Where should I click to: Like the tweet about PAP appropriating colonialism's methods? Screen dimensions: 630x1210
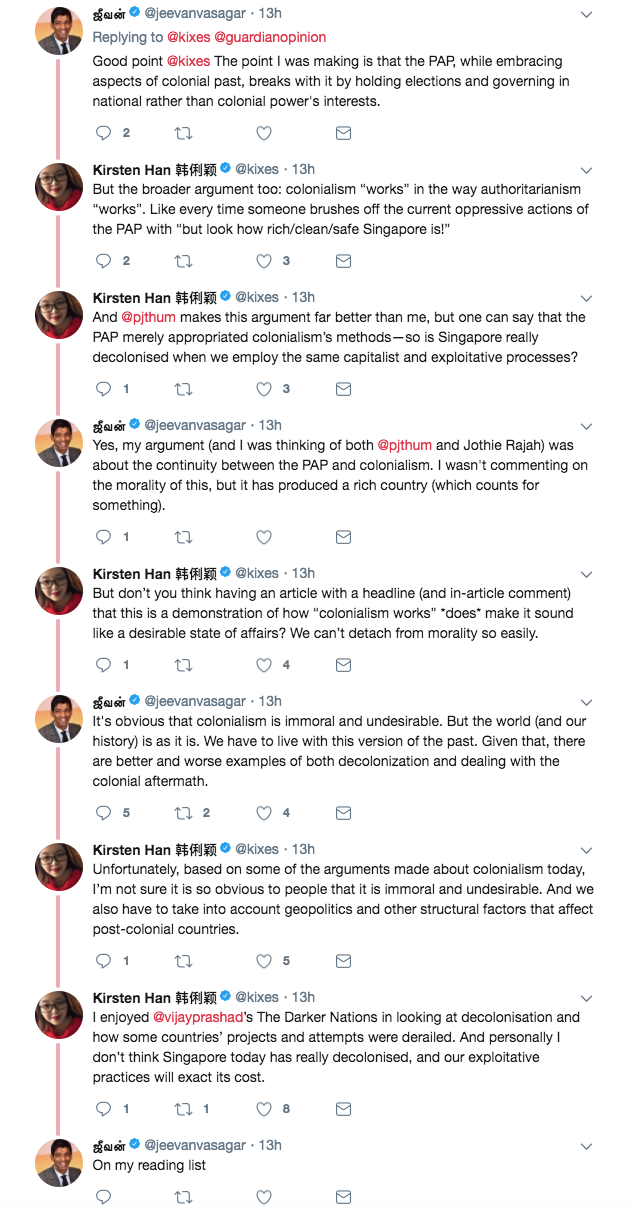coord(264,389)
